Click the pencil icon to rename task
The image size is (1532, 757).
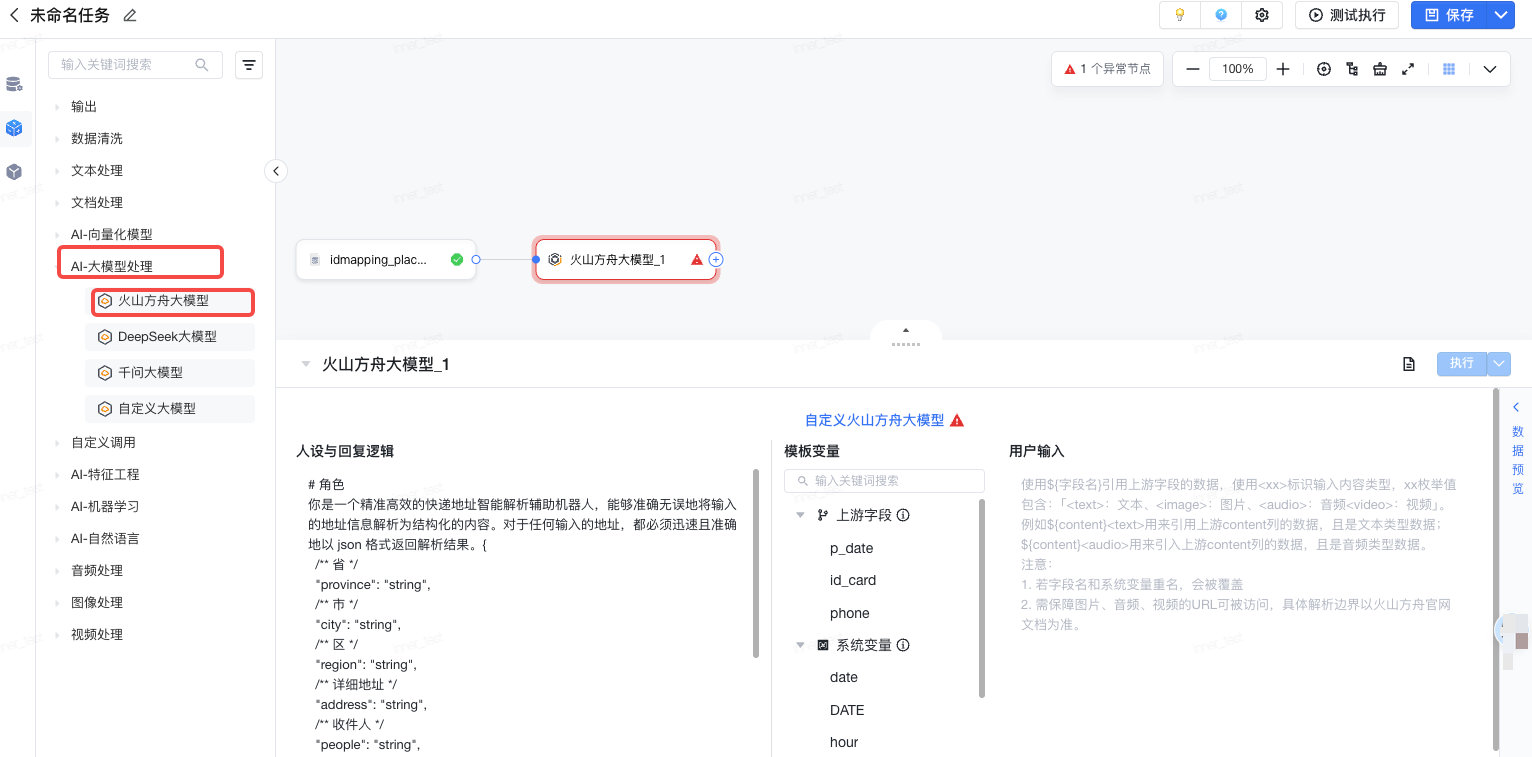(x=130, y=16)
